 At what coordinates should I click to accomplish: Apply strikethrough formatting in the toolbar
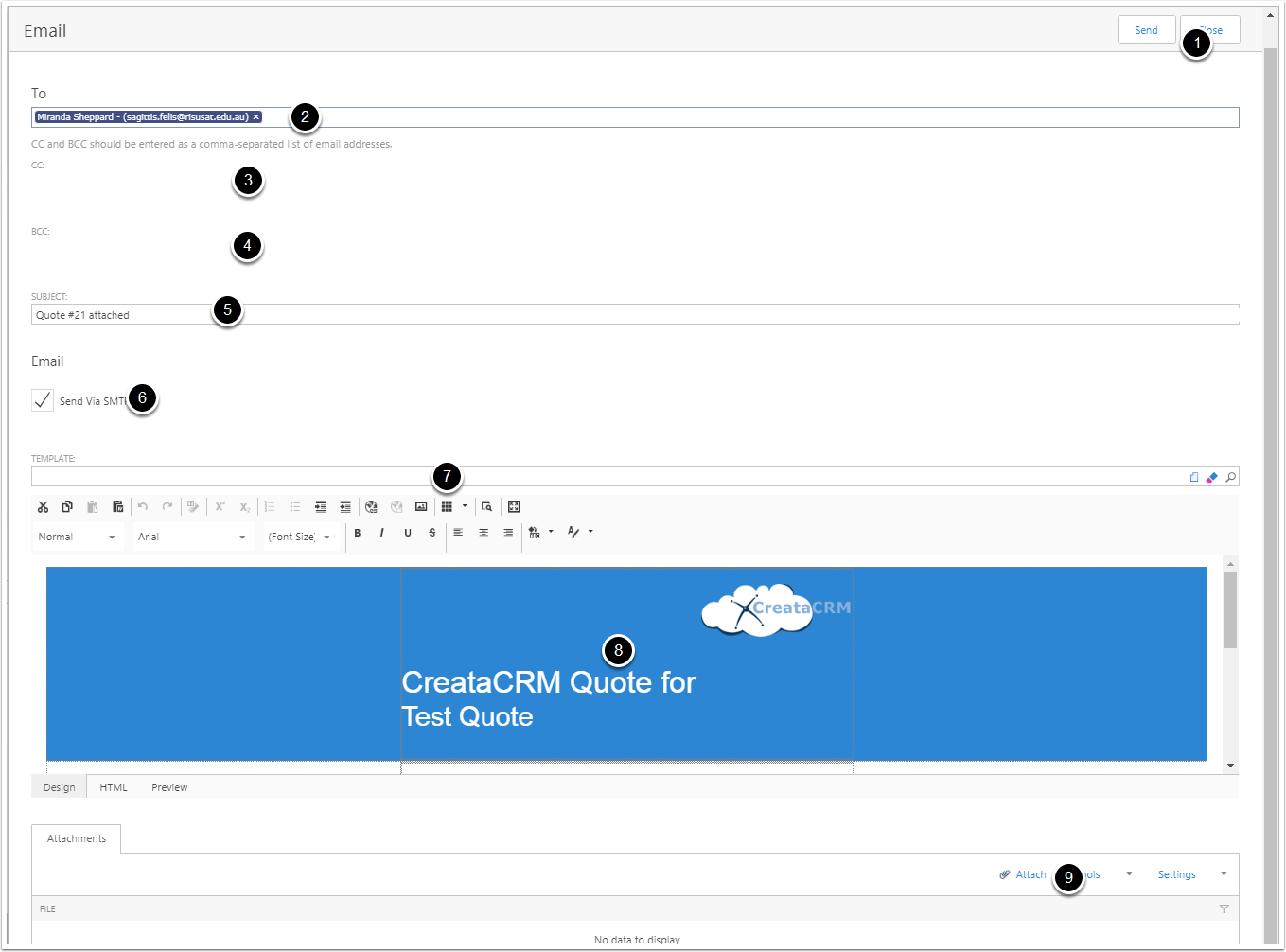click(432, 533)
